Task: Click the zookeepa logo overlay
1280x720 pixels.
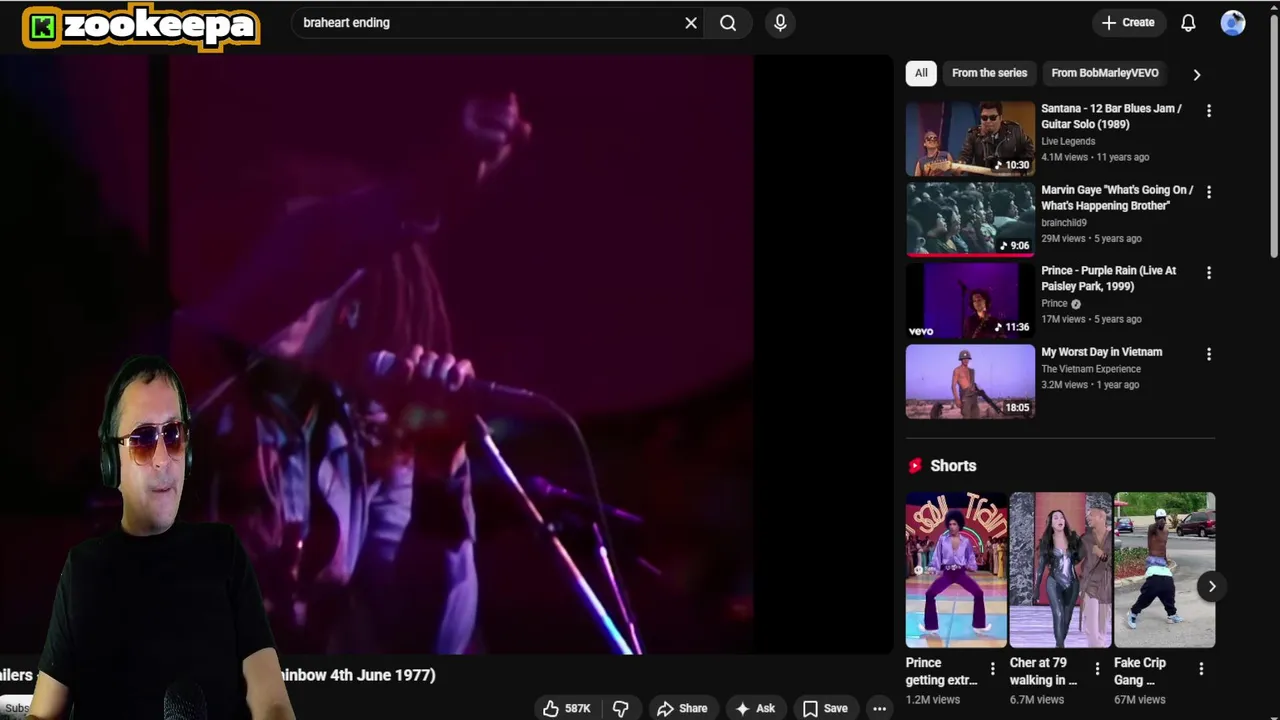Action: (x=141, y=27)
